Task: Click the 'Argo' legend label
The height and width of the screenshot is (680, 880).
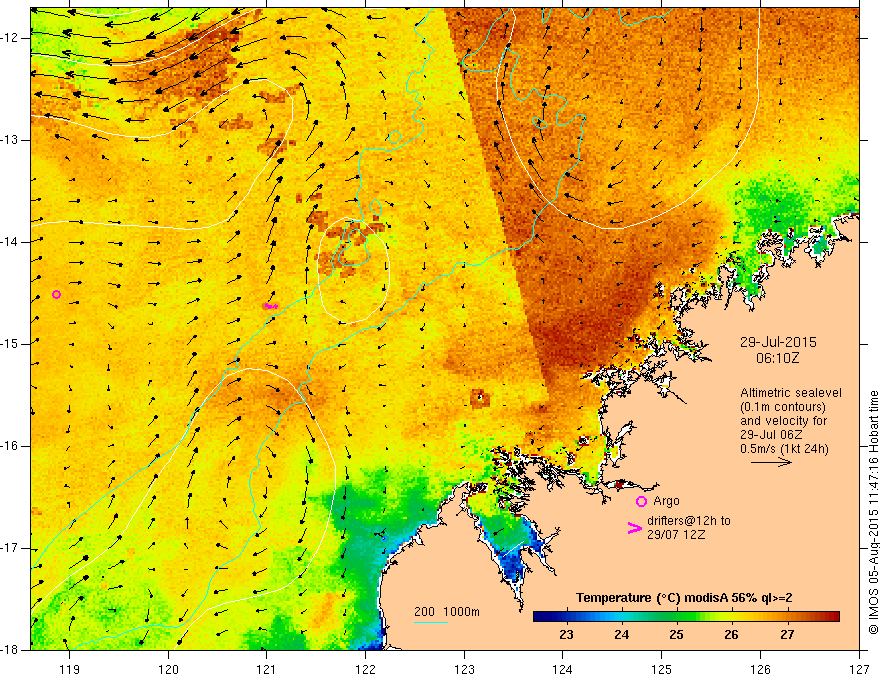Action: click(x=666, y=501)
